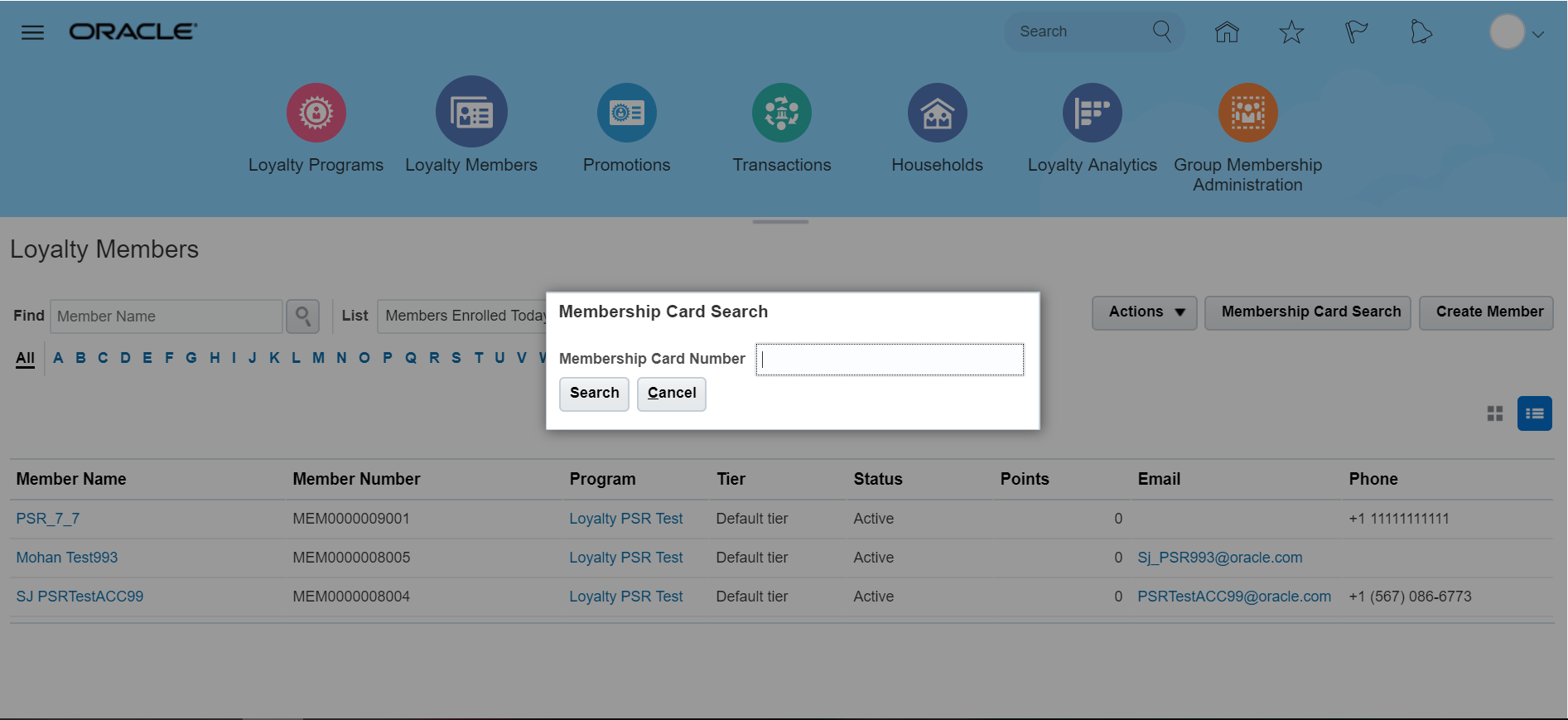Viewport: 1568px width, 720px height.
Task: Click the Email column header
Action: (x=1159, y=479)
